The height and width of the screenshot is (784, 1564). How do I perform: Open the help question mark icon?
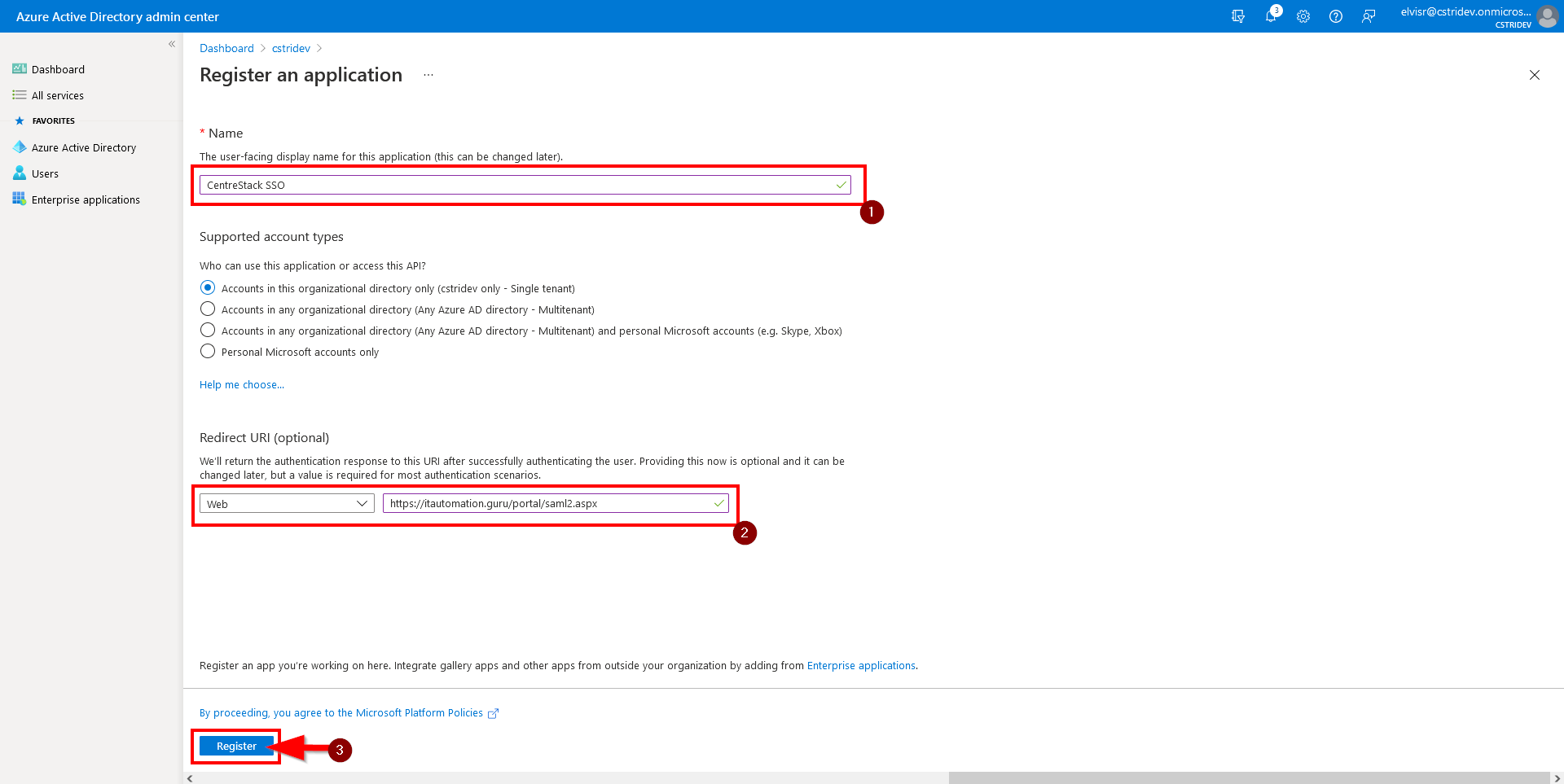1336,16
